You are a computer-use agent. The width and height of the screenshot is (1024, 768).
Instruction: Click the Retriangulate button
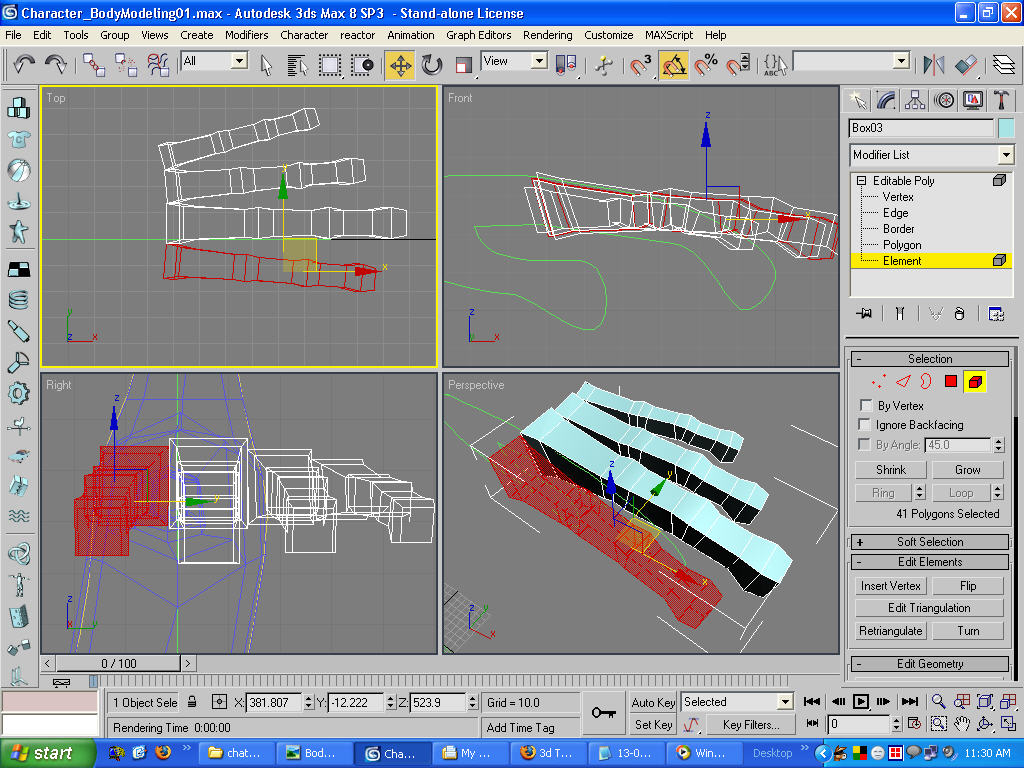(891, 631)
